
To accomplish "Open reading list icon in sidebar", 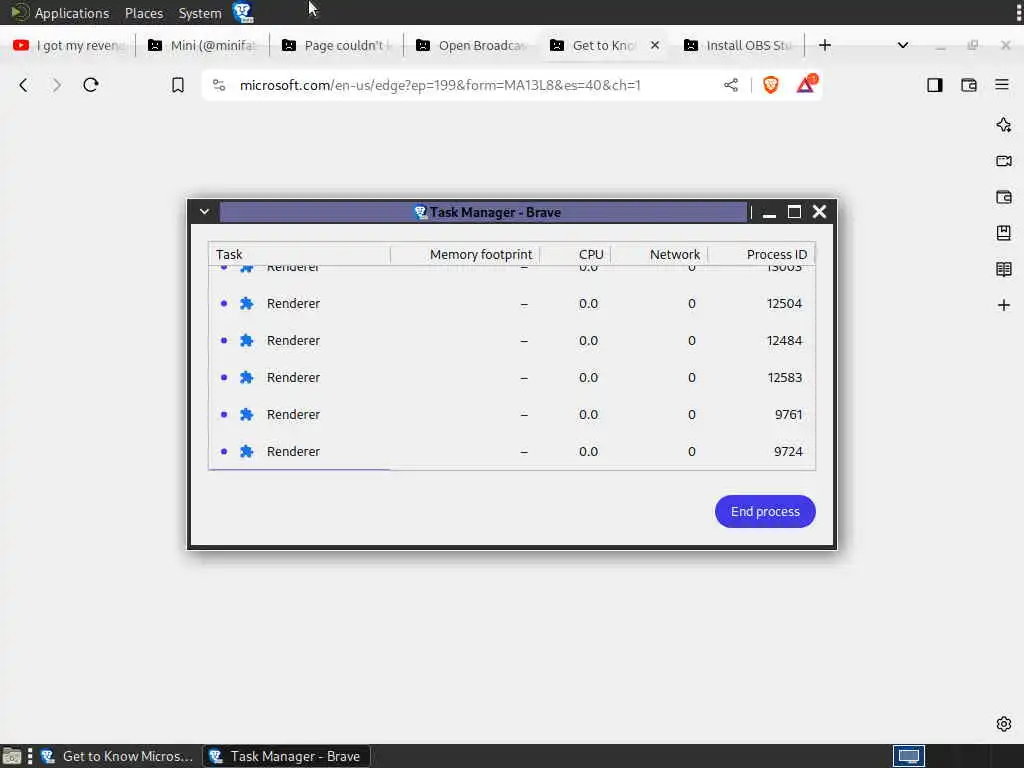I will [x=1004, y=268].
